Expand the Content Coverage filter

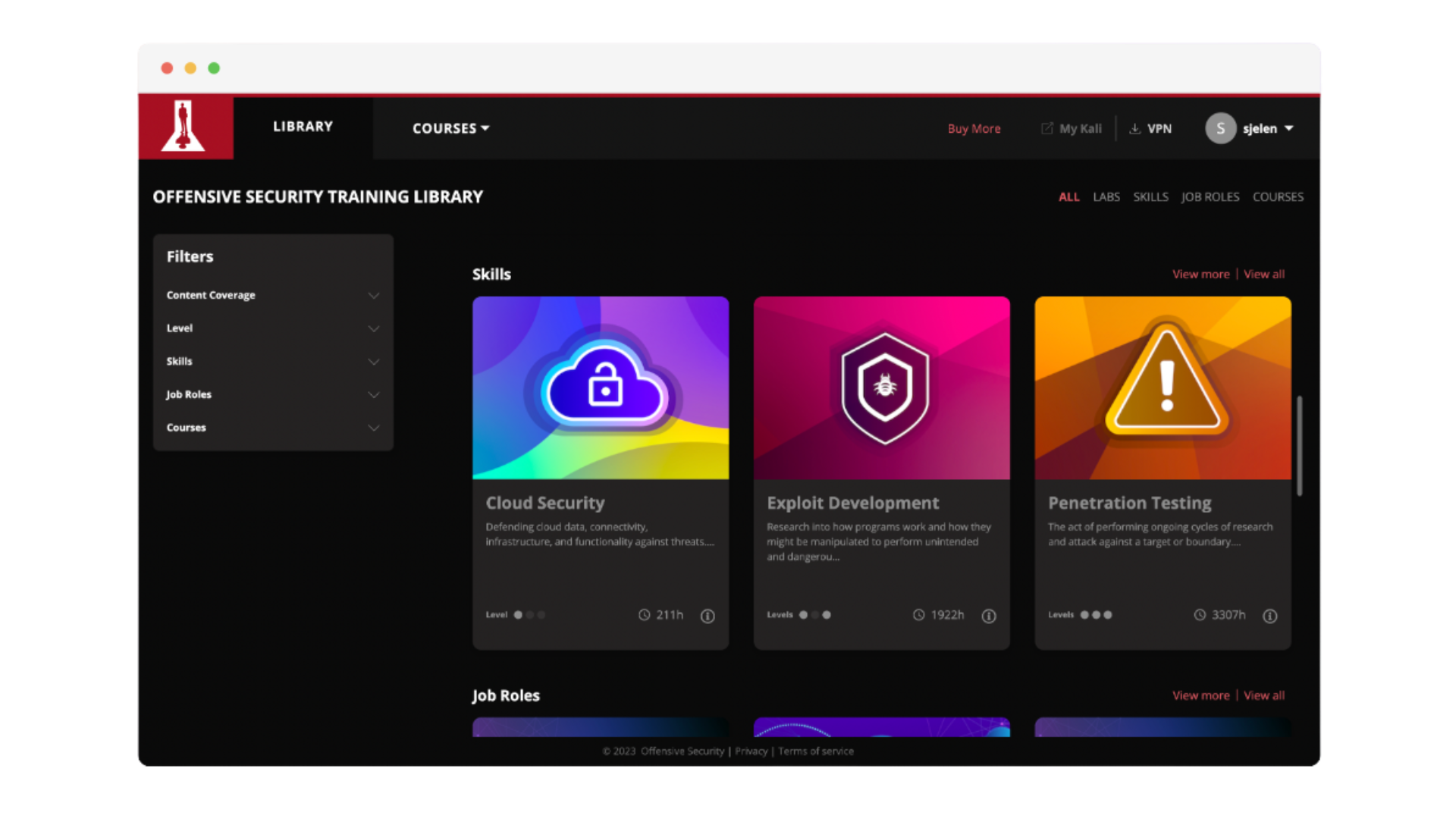coord(373,295)
